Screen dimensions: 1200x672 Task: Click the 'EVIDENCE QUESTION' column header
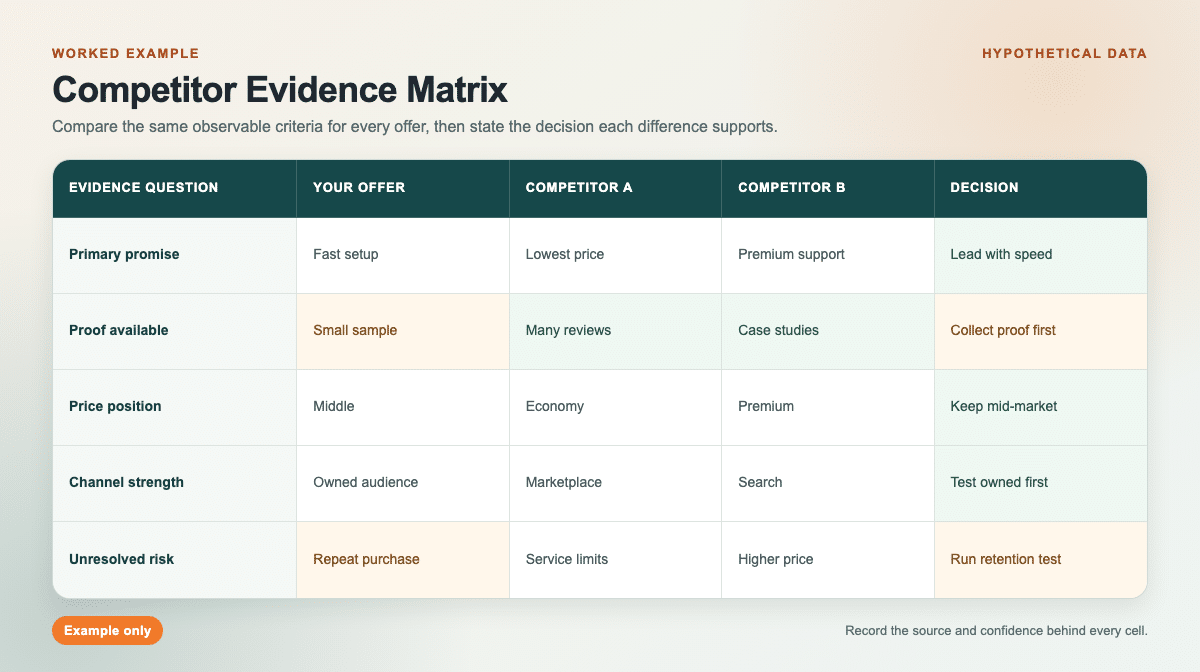(175, 188)
